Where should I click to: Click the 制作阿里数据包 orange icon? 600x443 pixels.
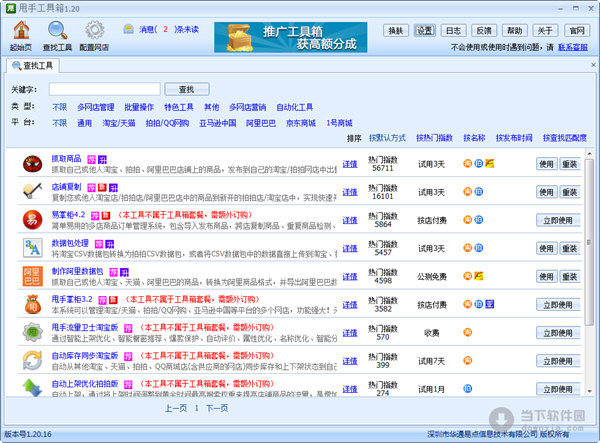(x=33, y=277)
